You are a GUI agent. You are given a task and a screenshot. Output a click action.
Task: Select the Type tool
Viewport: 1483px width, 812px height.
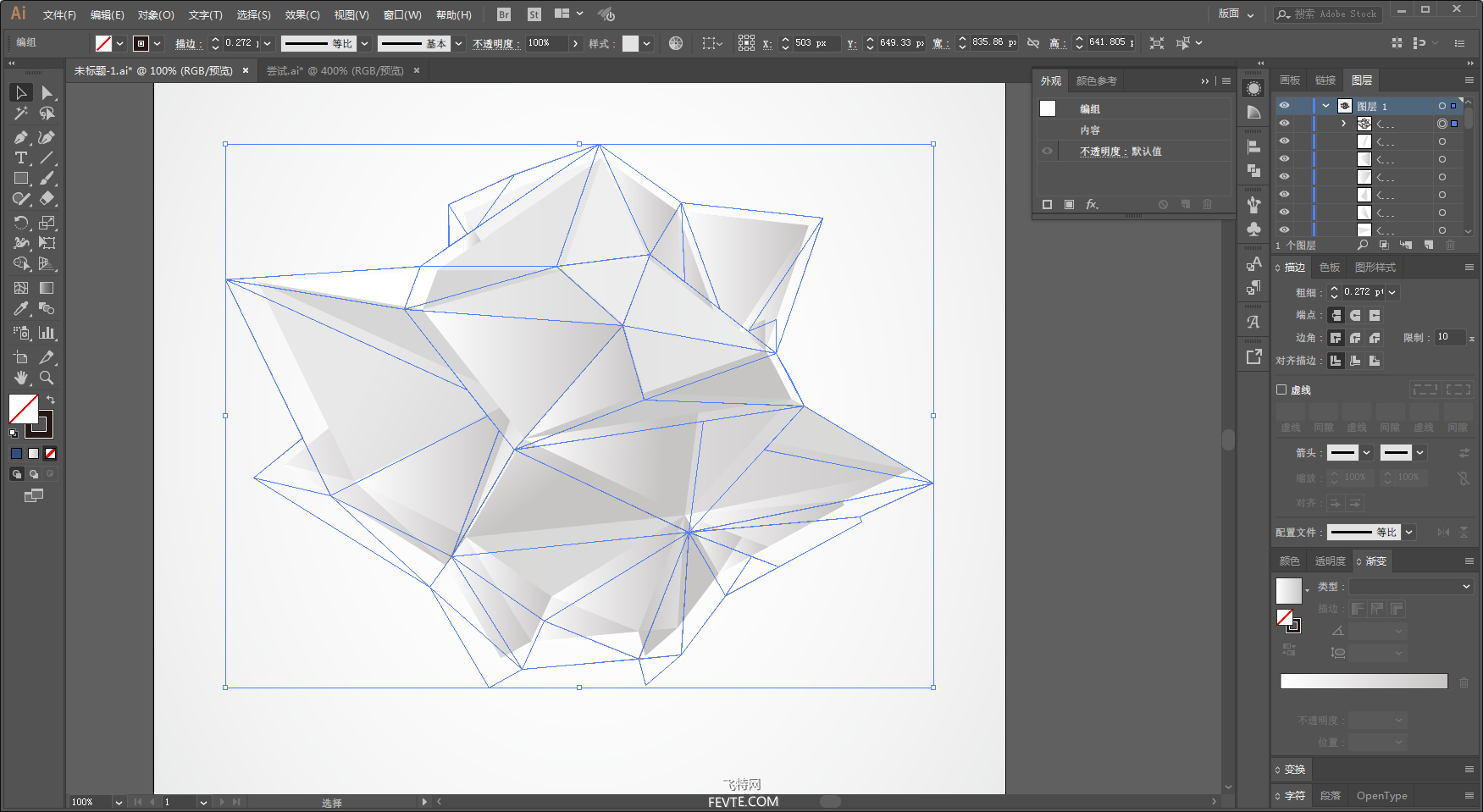click(x=21, y=157)
